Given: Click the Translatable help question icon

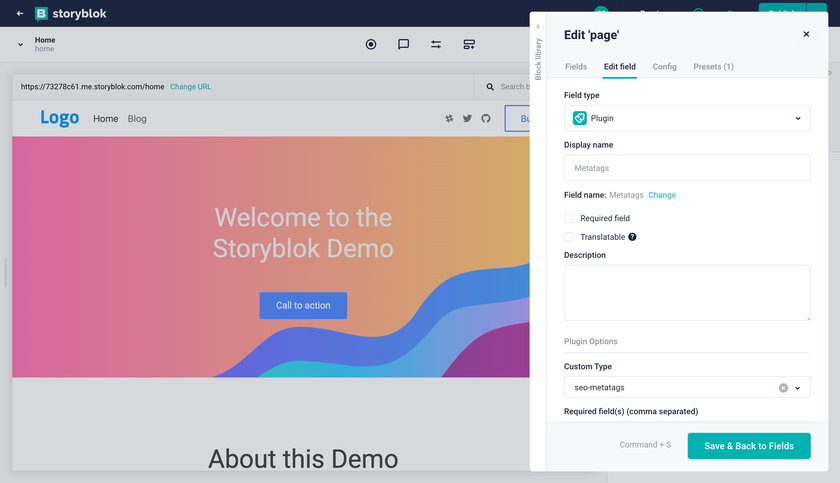Looking at the screenshot, I should (x=632, y=237).
